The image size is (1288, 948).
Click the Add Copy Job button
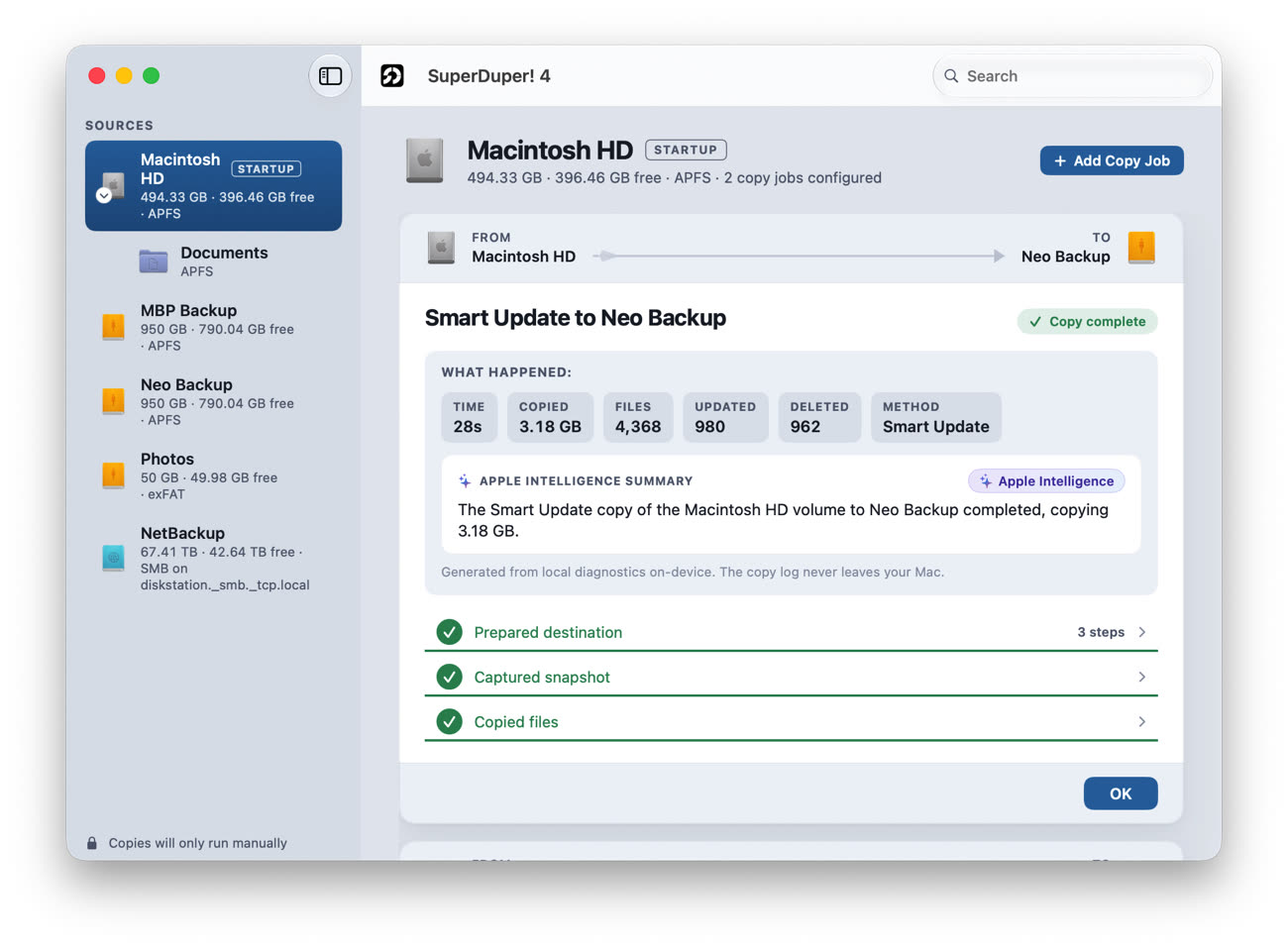[x=1112, y=160]
